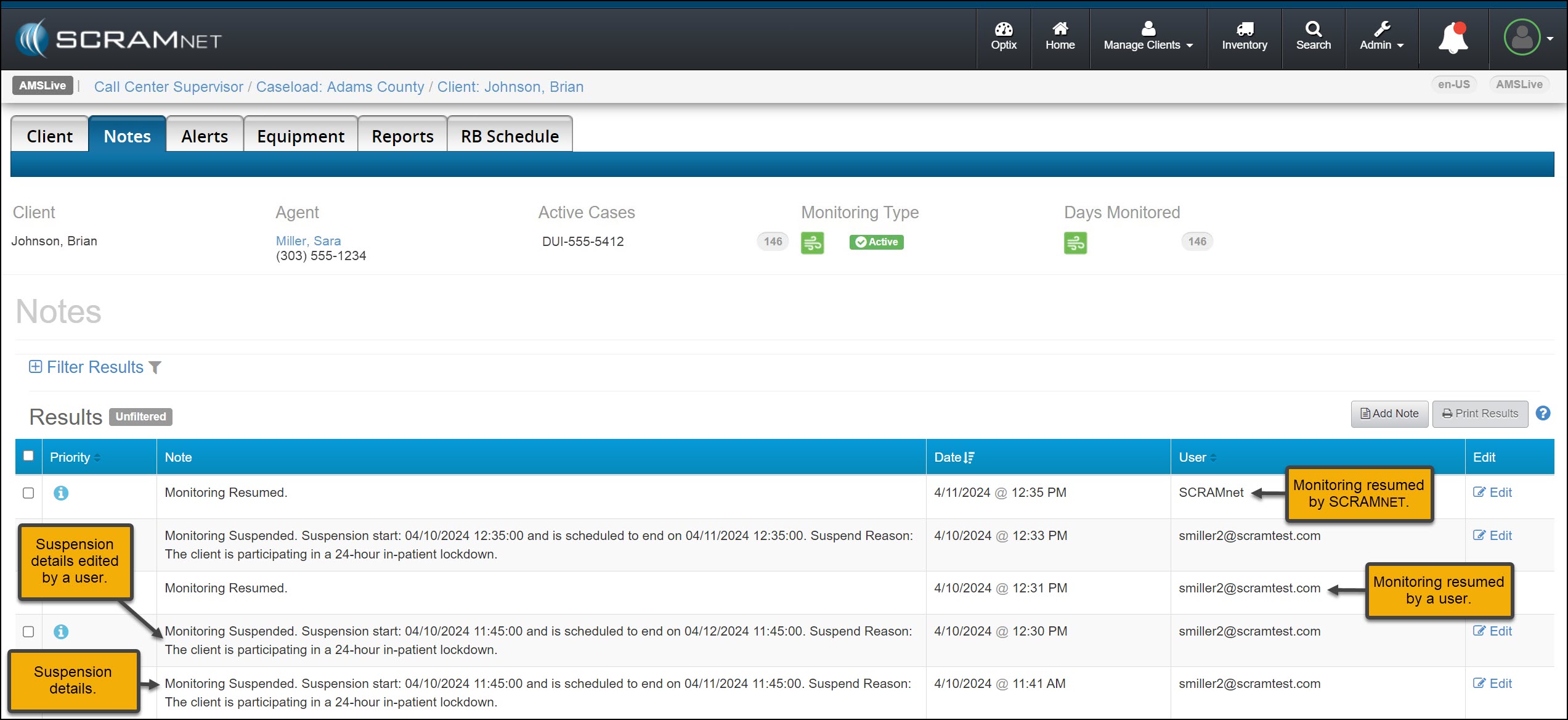Click the info priority icon on first note
The width and height of the screenshot is (1568, 720).
tap(61, 493)
